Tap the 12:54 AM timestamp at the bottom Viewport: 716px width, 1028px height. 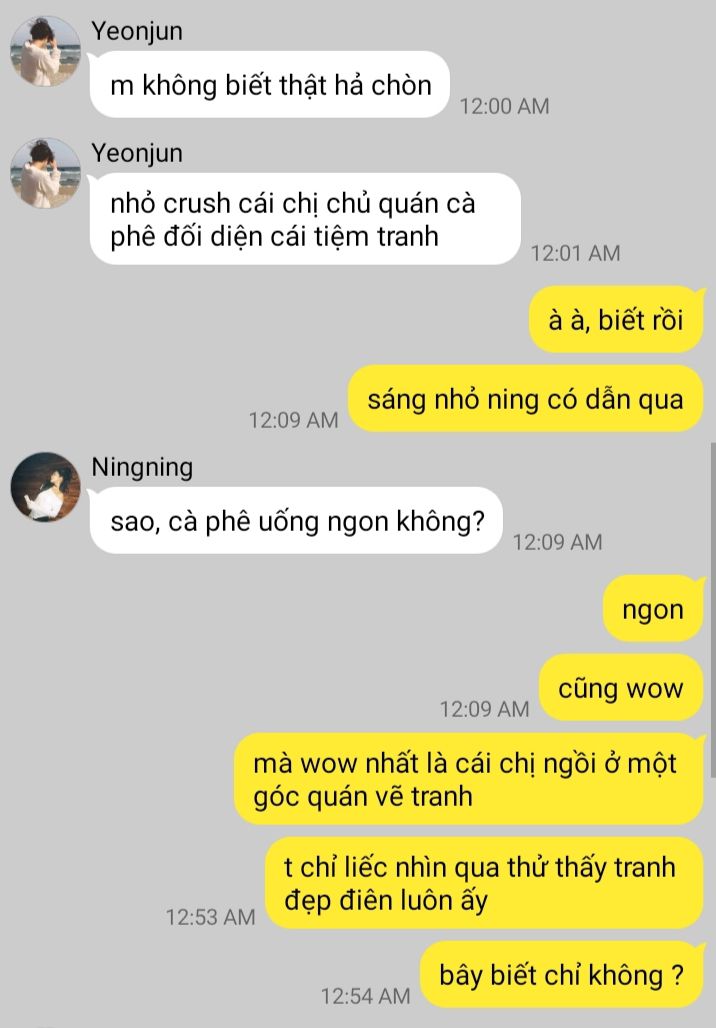click(365, 996)
